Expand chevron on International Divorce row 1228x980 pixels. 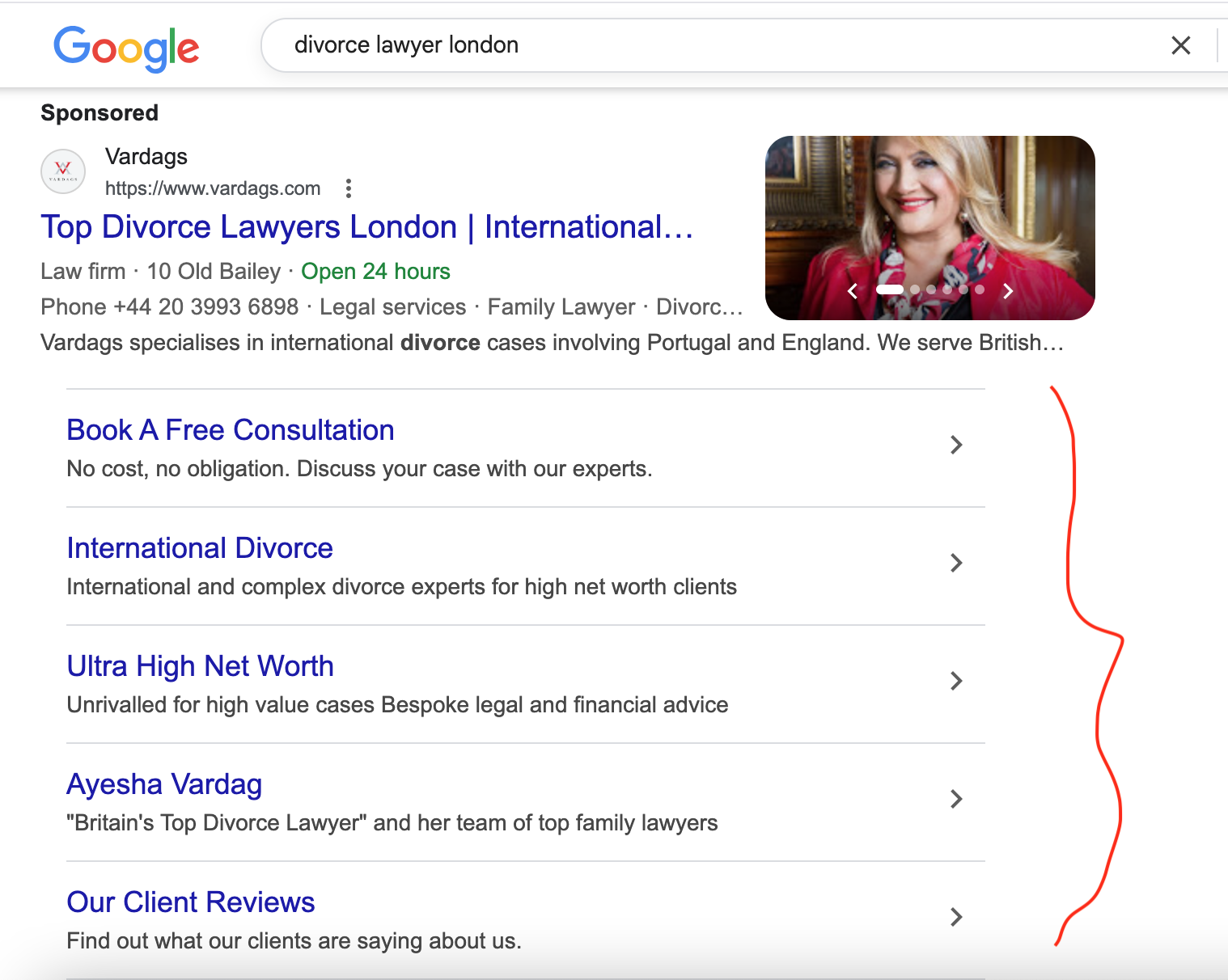(956, 563)
